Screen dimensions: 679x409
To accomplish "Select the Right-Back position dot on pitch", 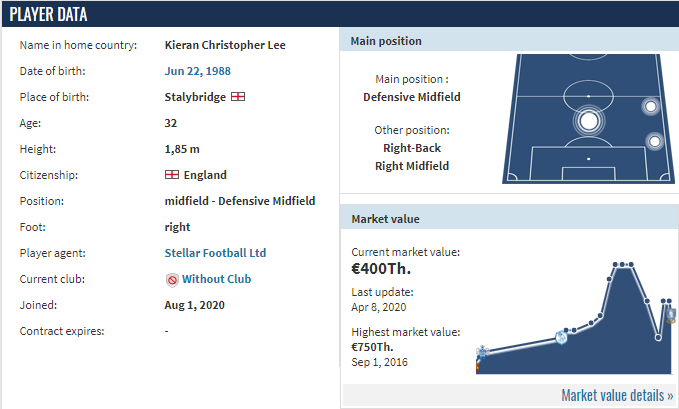I will click(655, 141).
